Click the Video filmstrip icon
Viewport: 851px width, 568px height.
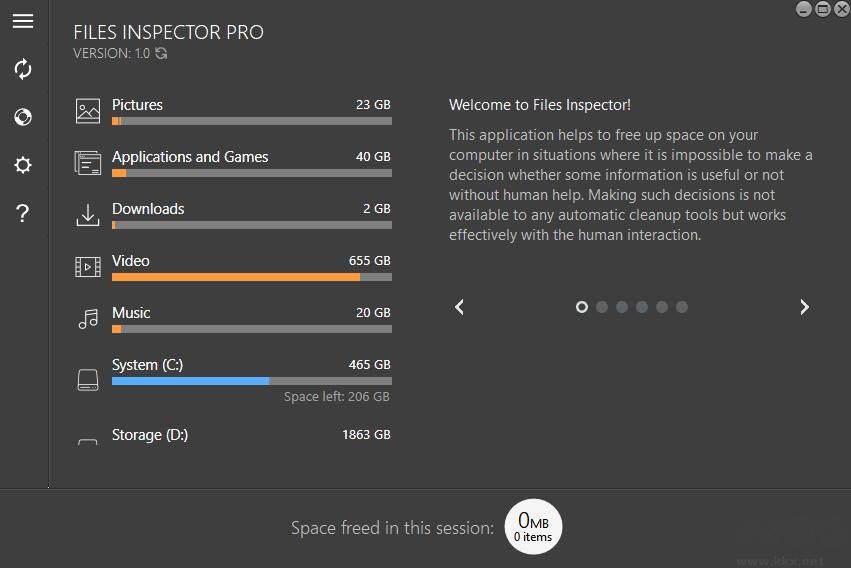[88, 267]
